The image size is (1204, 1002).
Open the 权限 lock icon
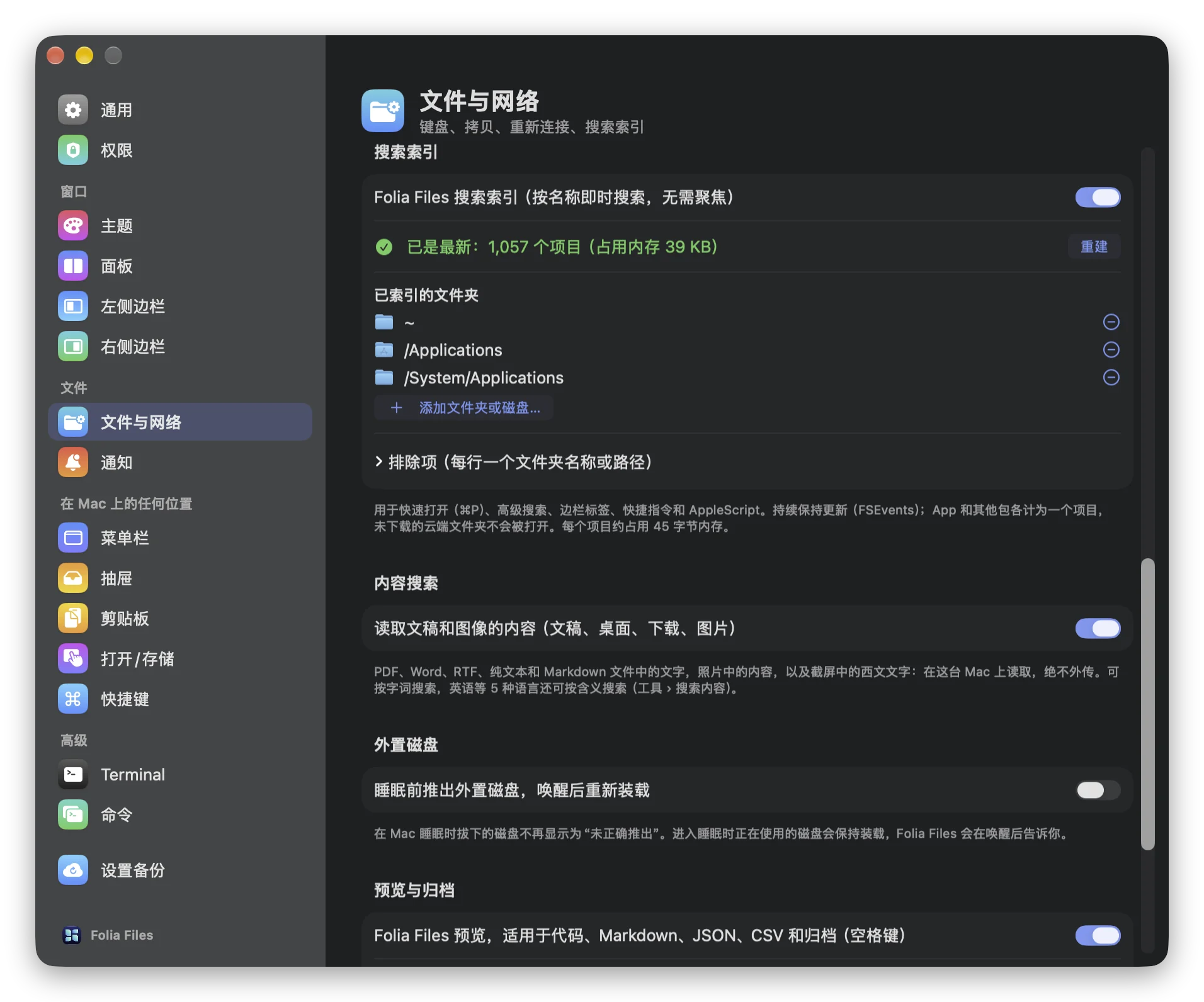[x=73, y=150]
